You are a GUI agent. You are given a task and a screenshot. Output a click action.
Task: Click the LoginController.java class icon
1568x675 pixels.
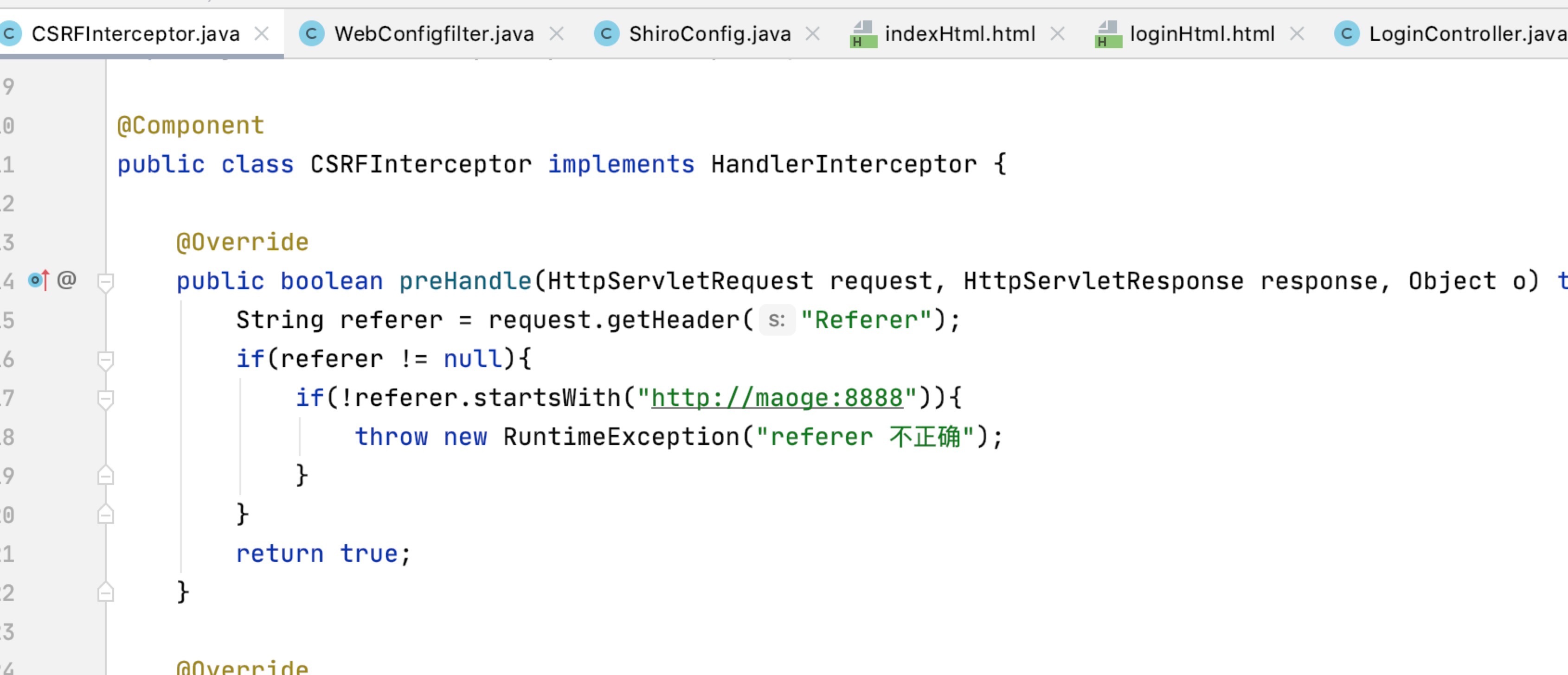(x=1346, y=33)
